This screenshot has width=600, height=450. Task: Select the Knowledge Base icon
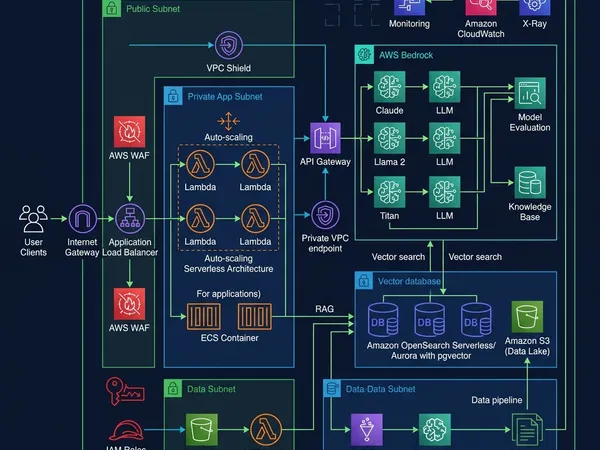(530, 183)
